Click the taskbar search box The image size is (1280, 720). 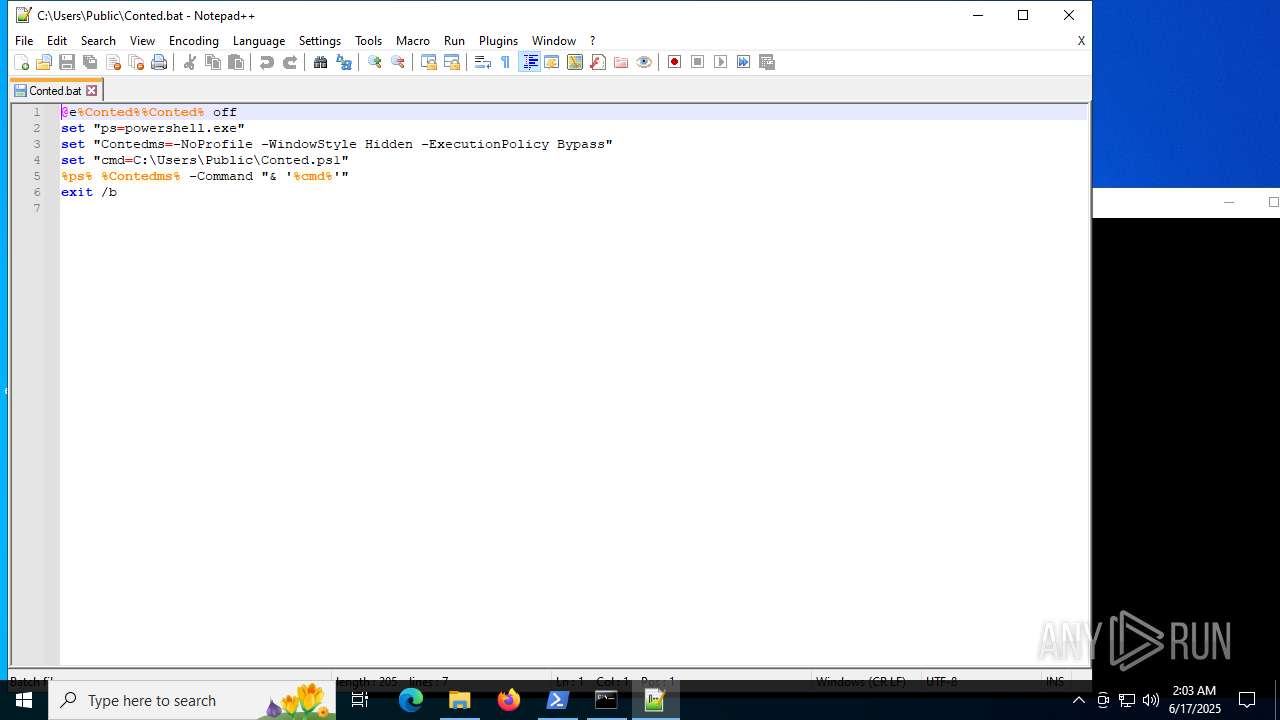pyautogui.click(x=194, y=700)
